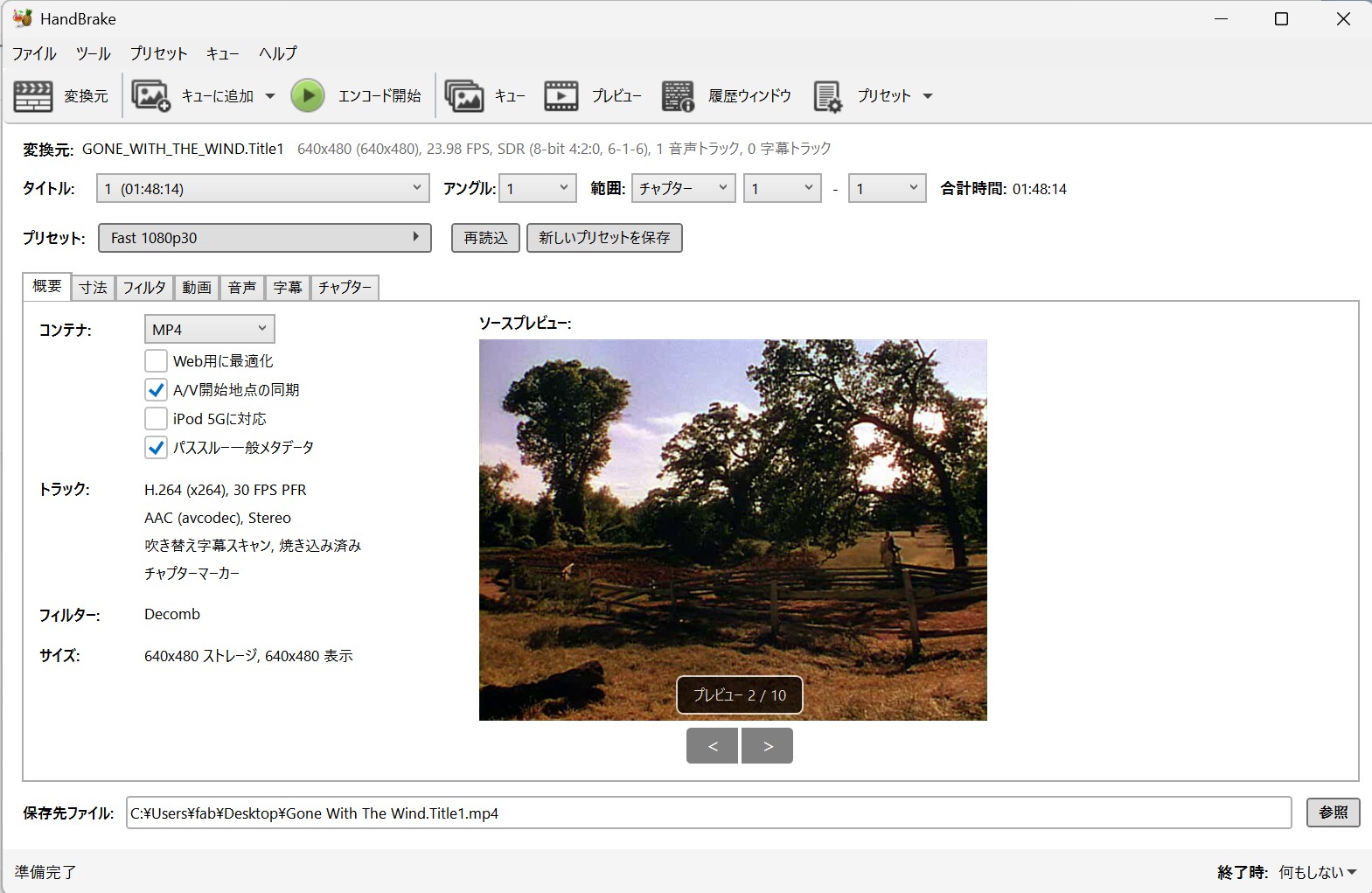Screen dimensions: 1372x893
Task: Open the プレビュー preview film icon
Action: tap(561, 96)
